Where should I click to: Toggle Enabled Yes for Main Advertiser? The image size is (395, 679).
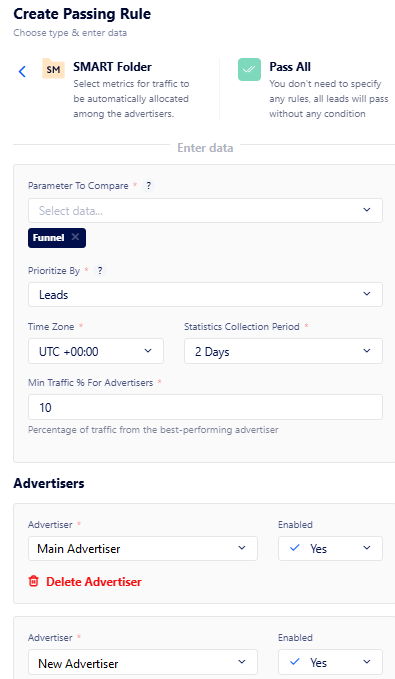click(330, 549)
